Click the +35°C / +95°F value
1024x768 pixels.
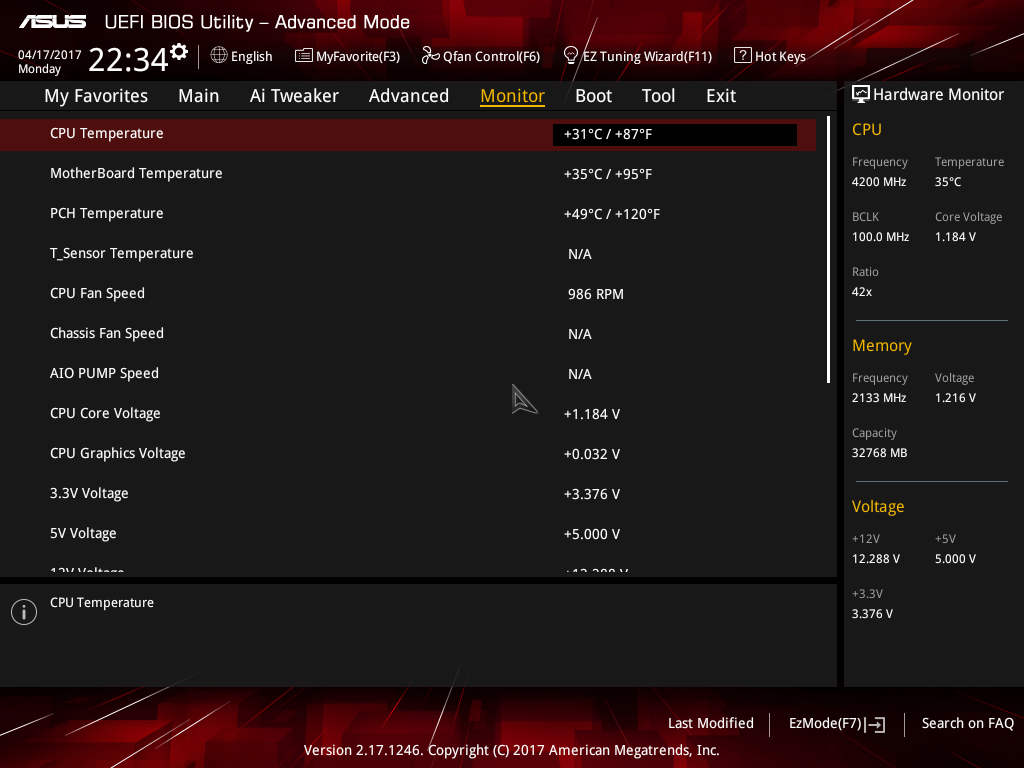(607, 174)
